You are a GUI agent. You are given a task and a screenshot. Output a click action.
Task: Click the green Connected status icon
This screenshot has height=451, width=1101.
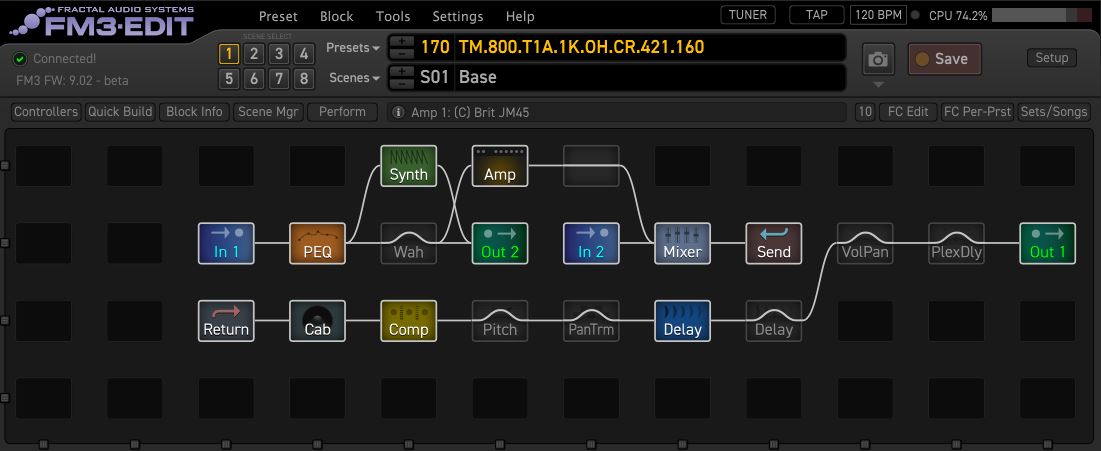(x=21, y=59)
